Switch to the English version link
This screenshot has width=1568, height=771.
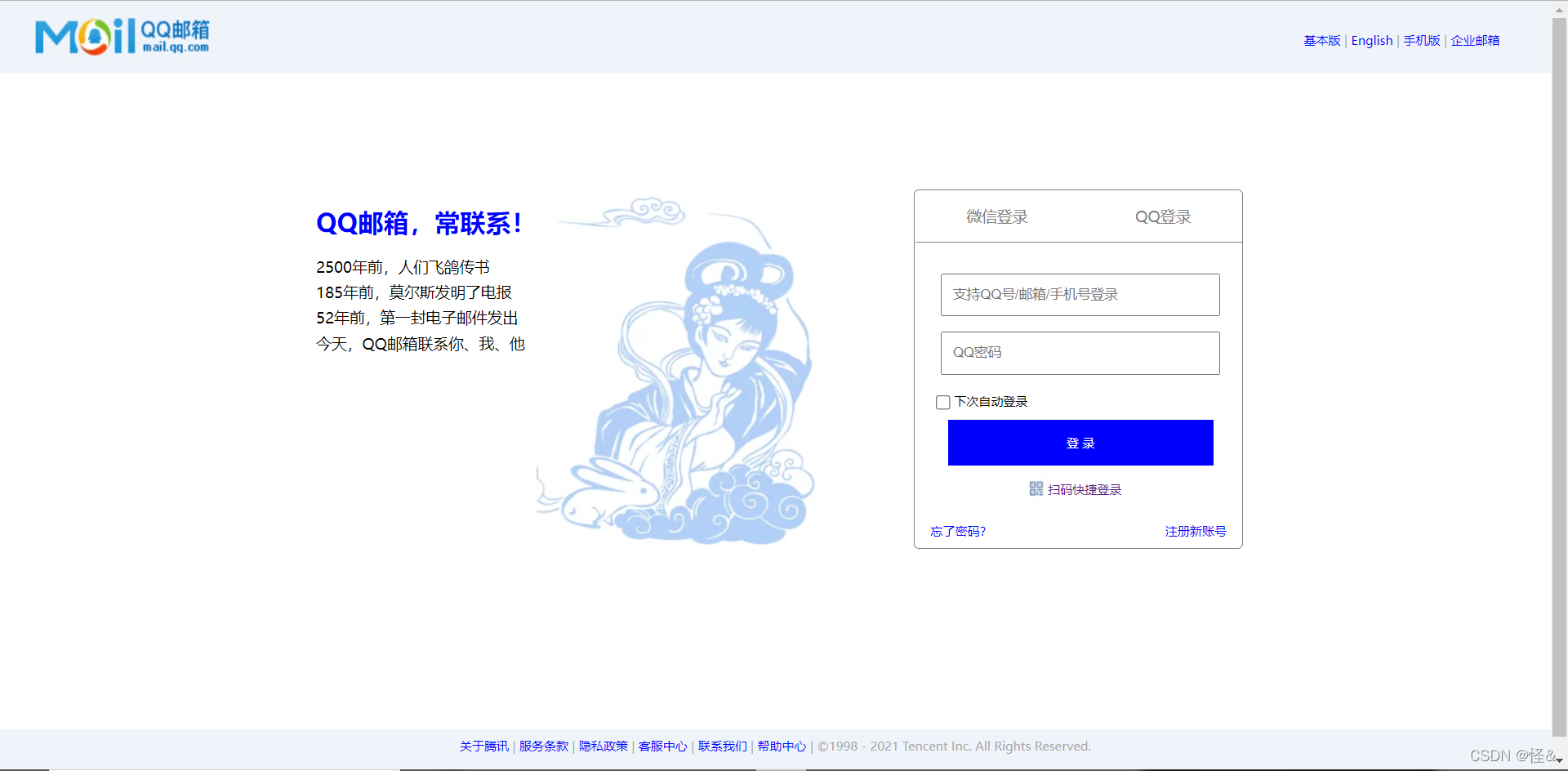(x=1372, y=40)
